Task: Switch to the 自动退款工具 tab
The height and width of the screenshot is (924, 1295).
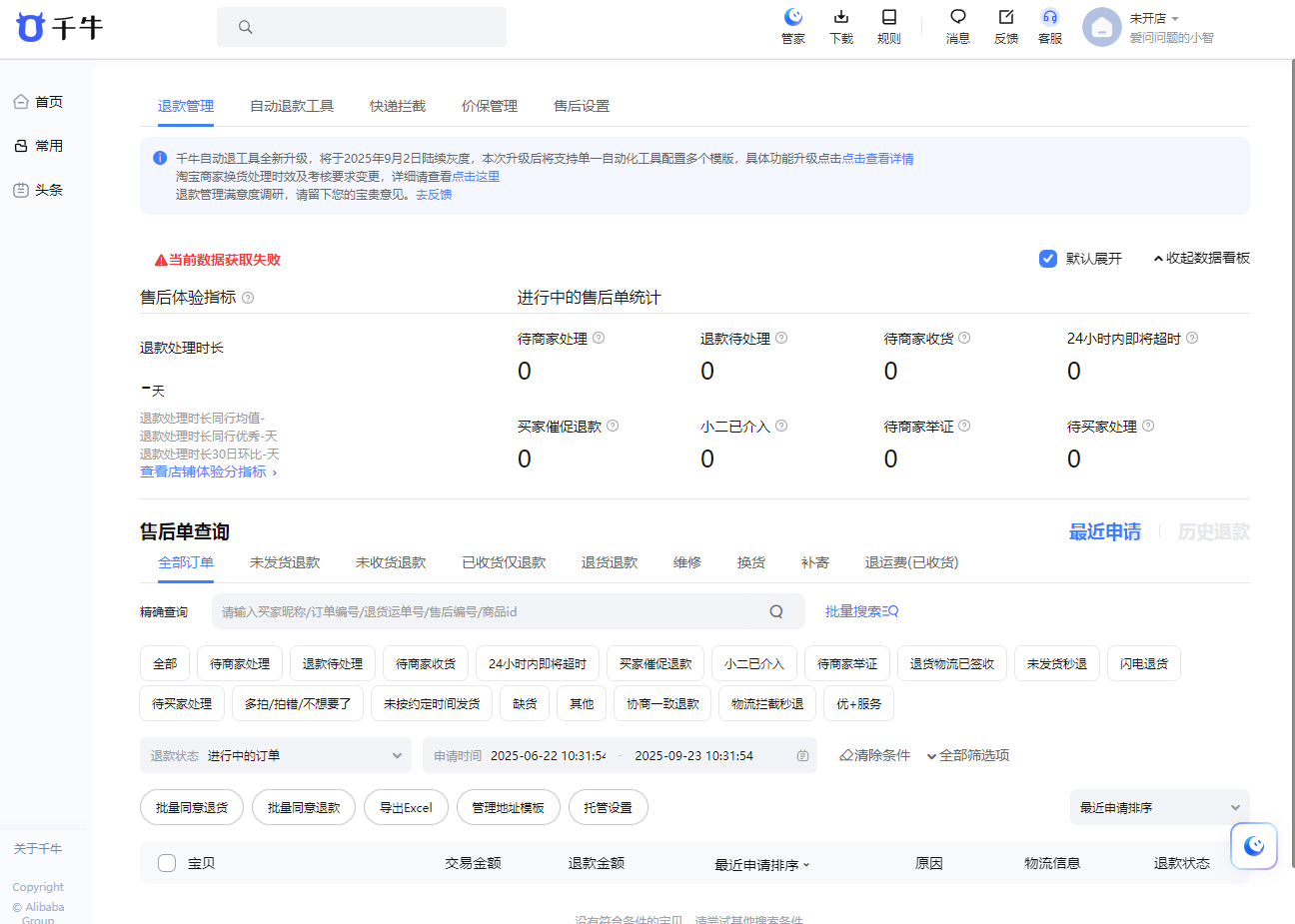Action: tap(292, 106)
